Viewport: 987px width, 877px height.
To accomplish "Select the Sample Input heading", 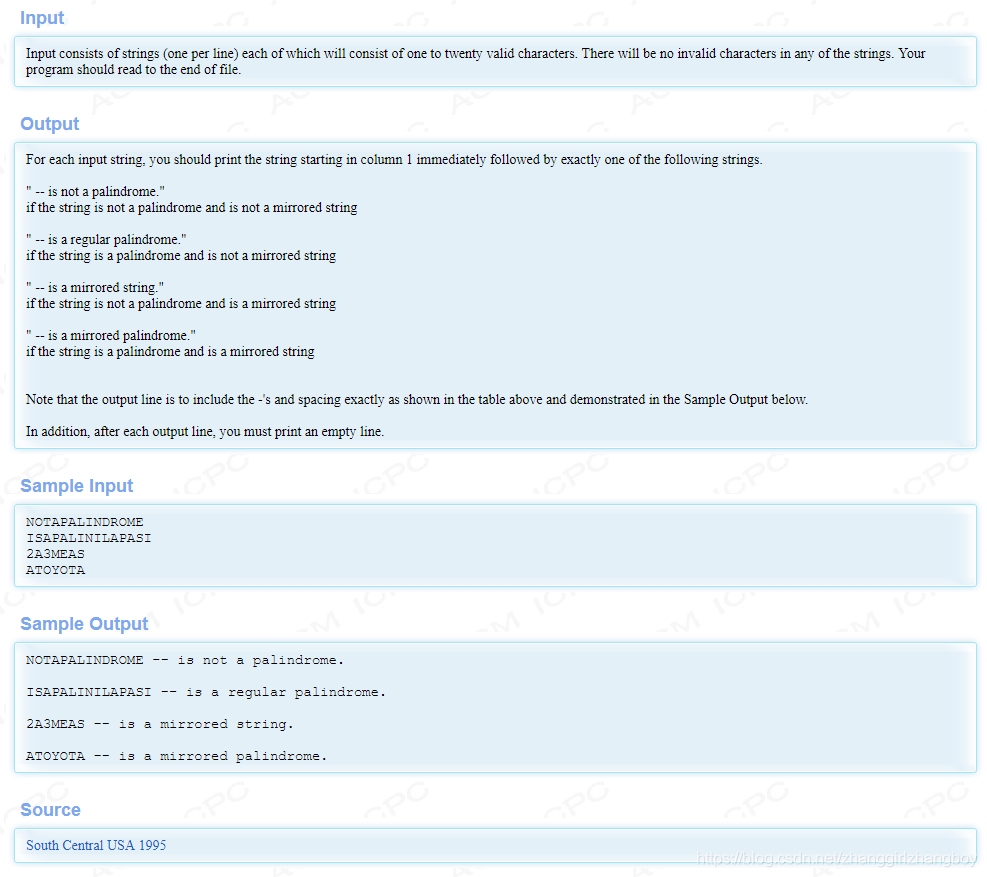I will 77,485.
